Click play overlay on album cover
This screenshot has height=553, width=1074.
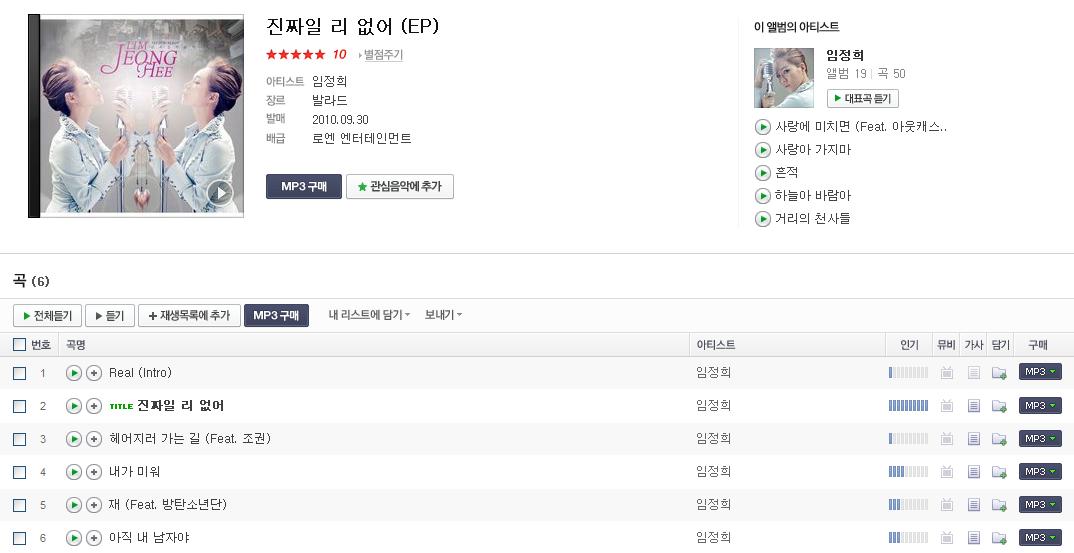click(x=220, y=193)
